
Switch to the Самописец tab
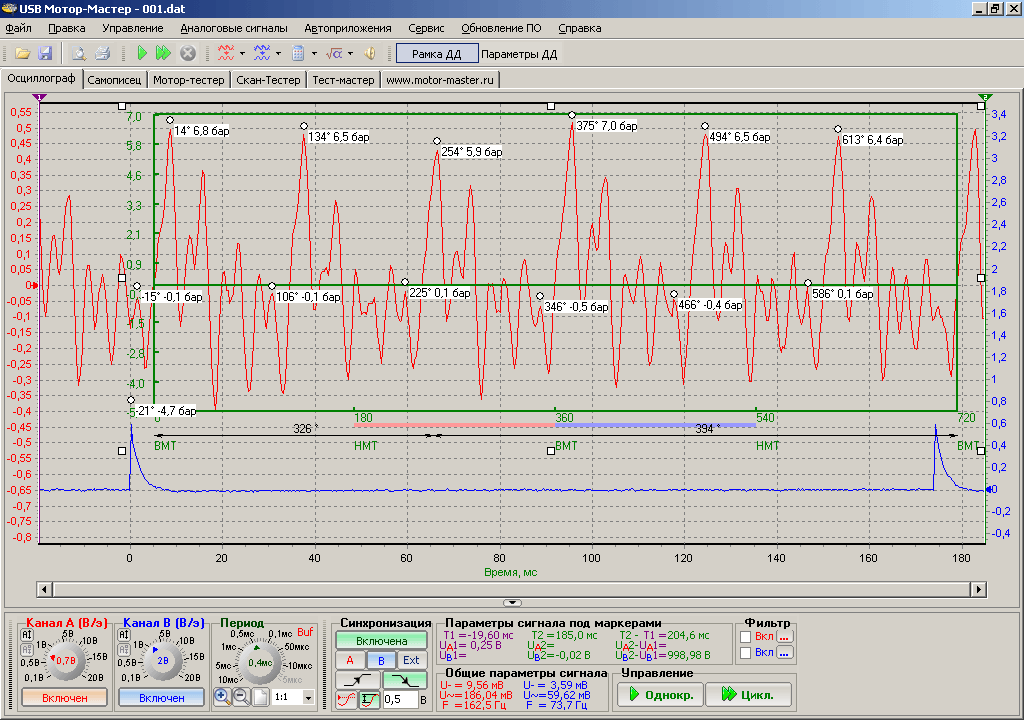tap(114, 80)
